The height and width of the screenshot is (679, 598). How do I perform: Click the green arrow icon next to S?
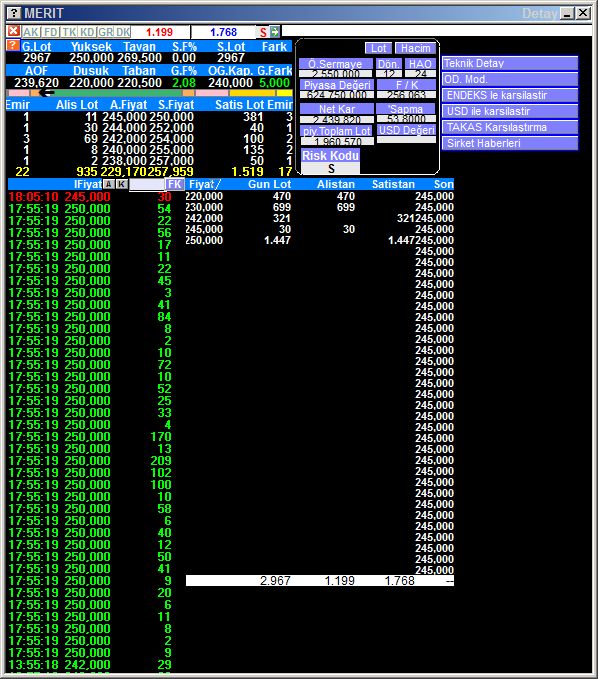[x=275, y=32]
